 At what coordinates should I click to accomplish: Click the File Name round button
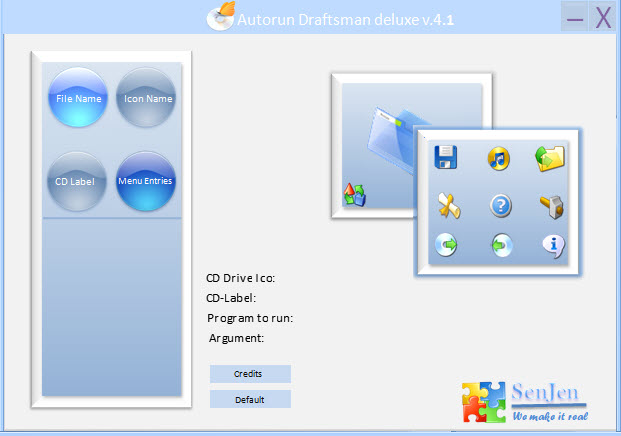coord(78,97)
